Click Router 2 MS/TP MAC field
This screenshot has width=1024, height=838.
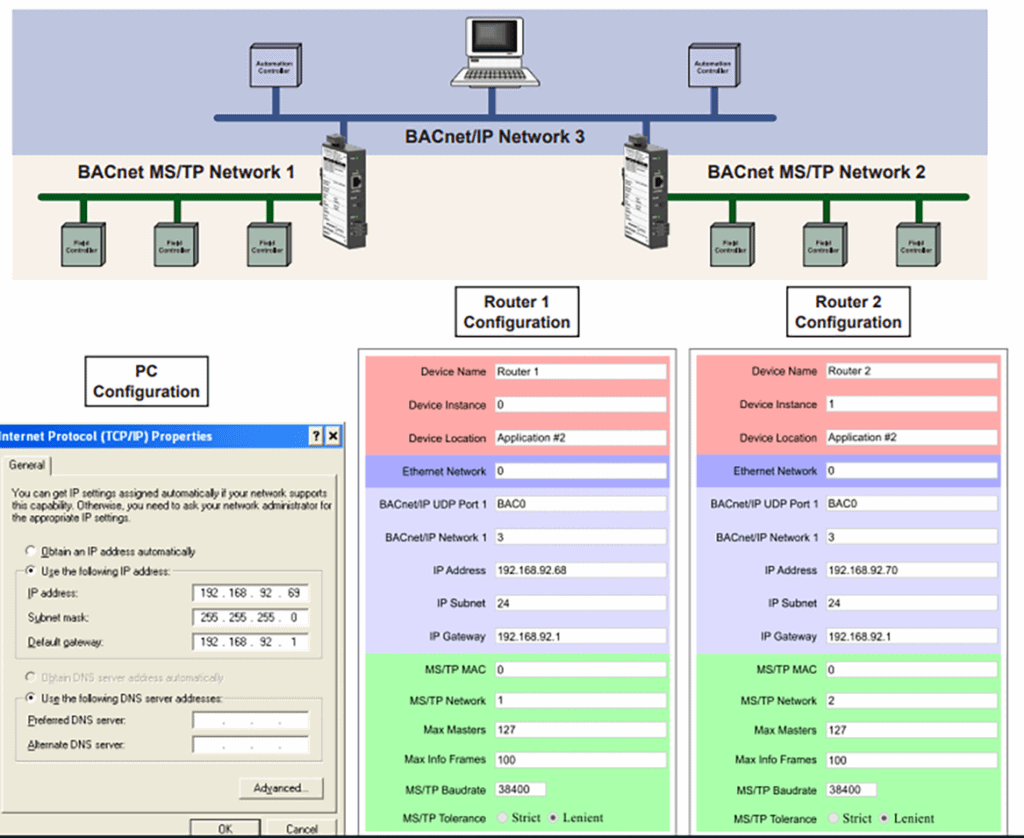click(x=912, y=669)
